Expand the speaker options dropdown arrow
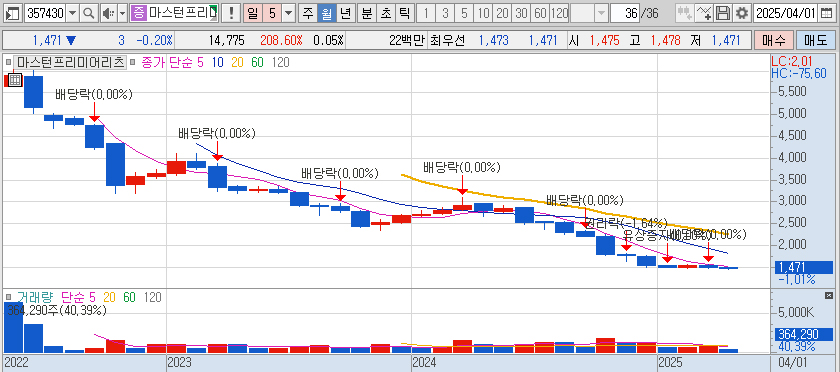 pyautogui.click(x=122, y=13)
